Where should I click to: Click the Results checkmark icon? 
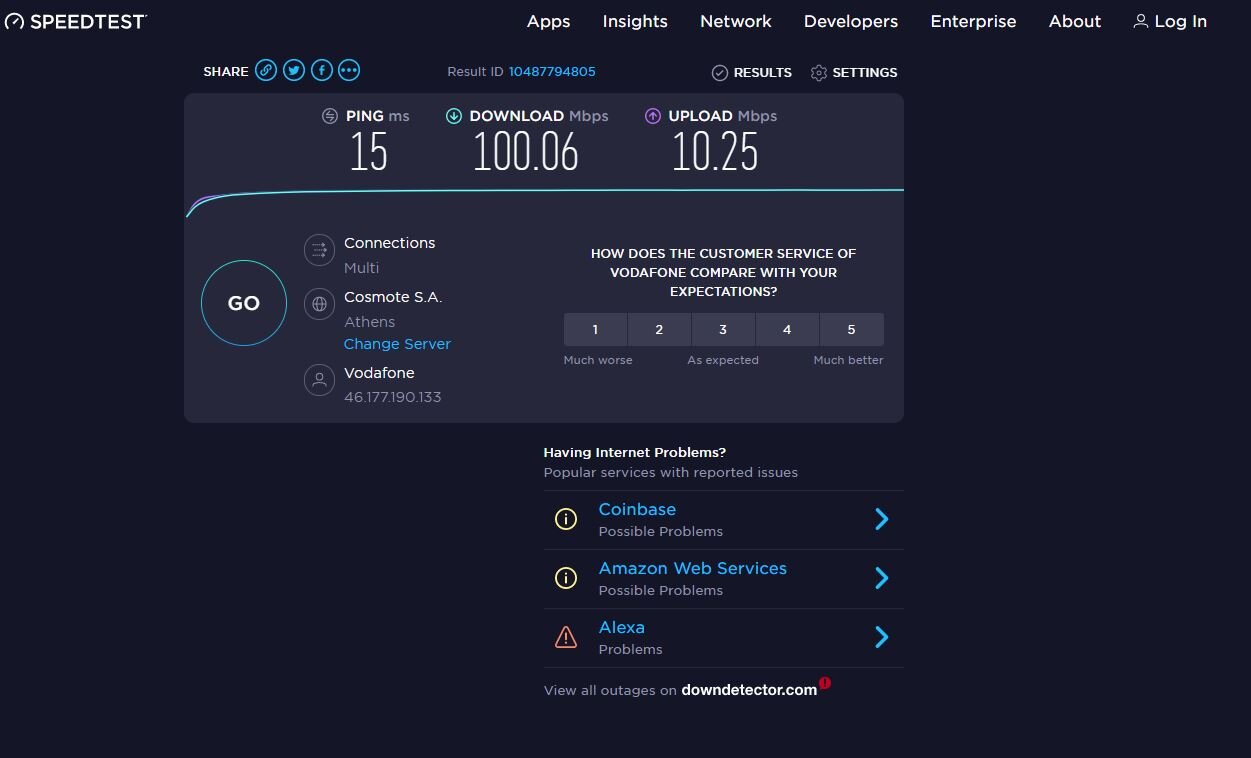point(719,73)
